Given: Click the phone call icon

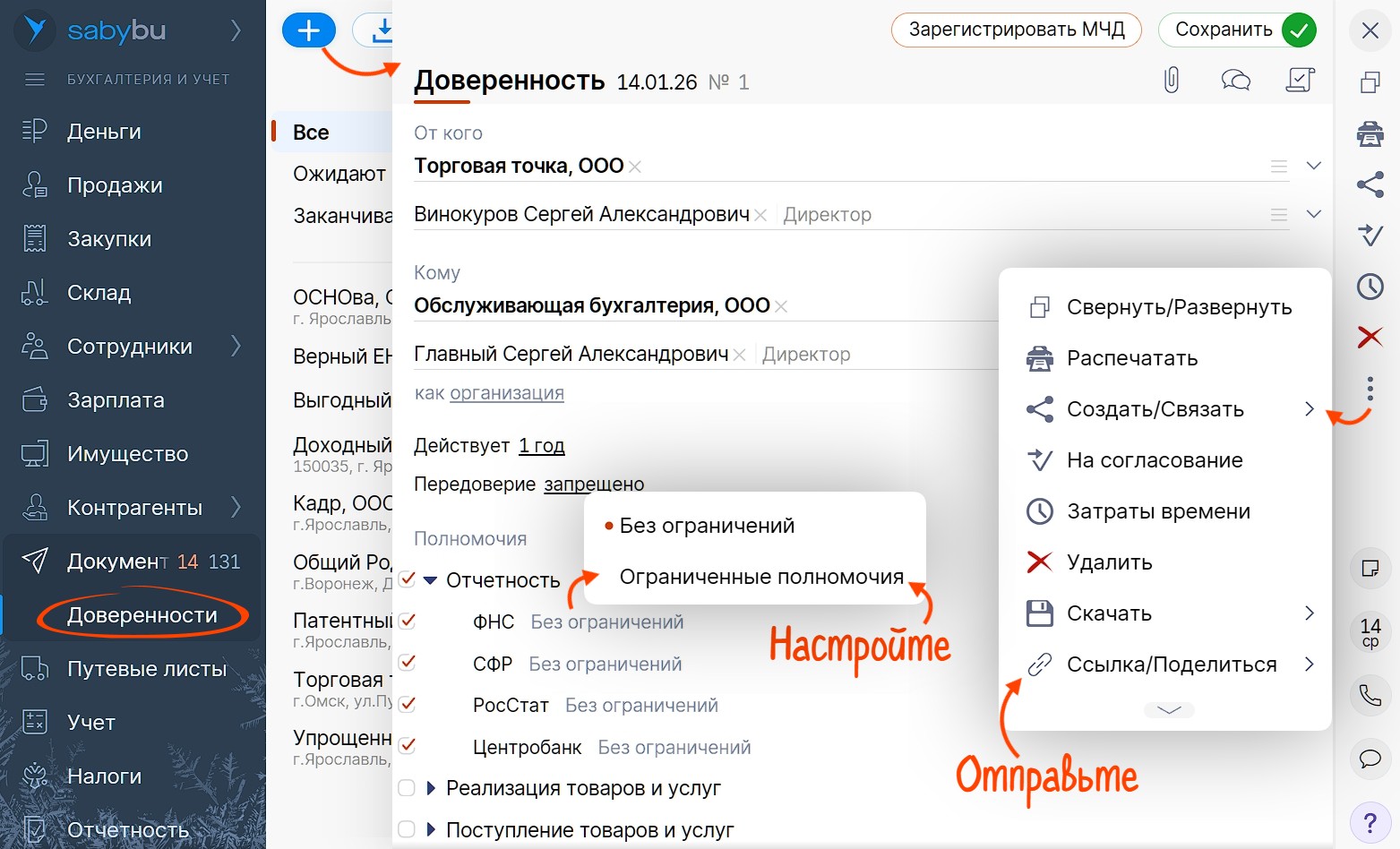Looking at the screenshot, I should (1370, 695).
